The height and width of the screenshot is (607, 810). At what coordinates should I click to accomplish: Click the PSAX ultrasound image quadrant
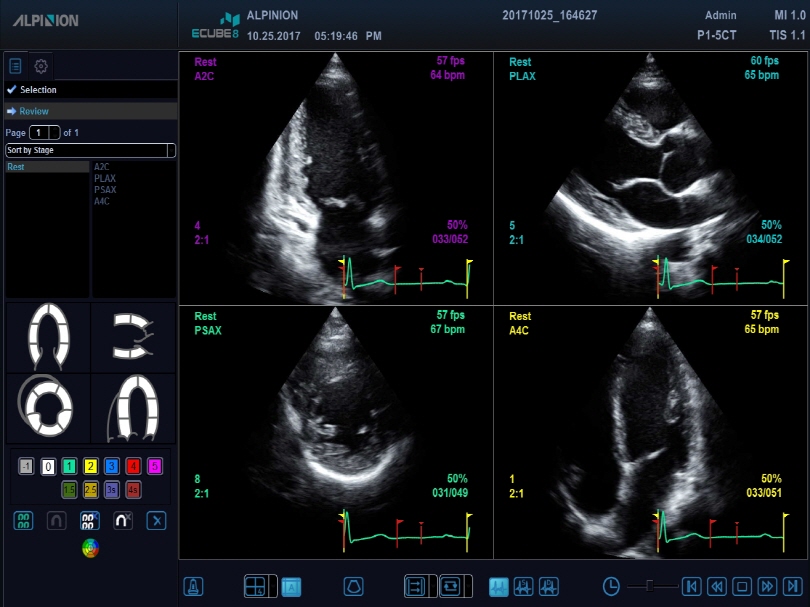point(336,431)
